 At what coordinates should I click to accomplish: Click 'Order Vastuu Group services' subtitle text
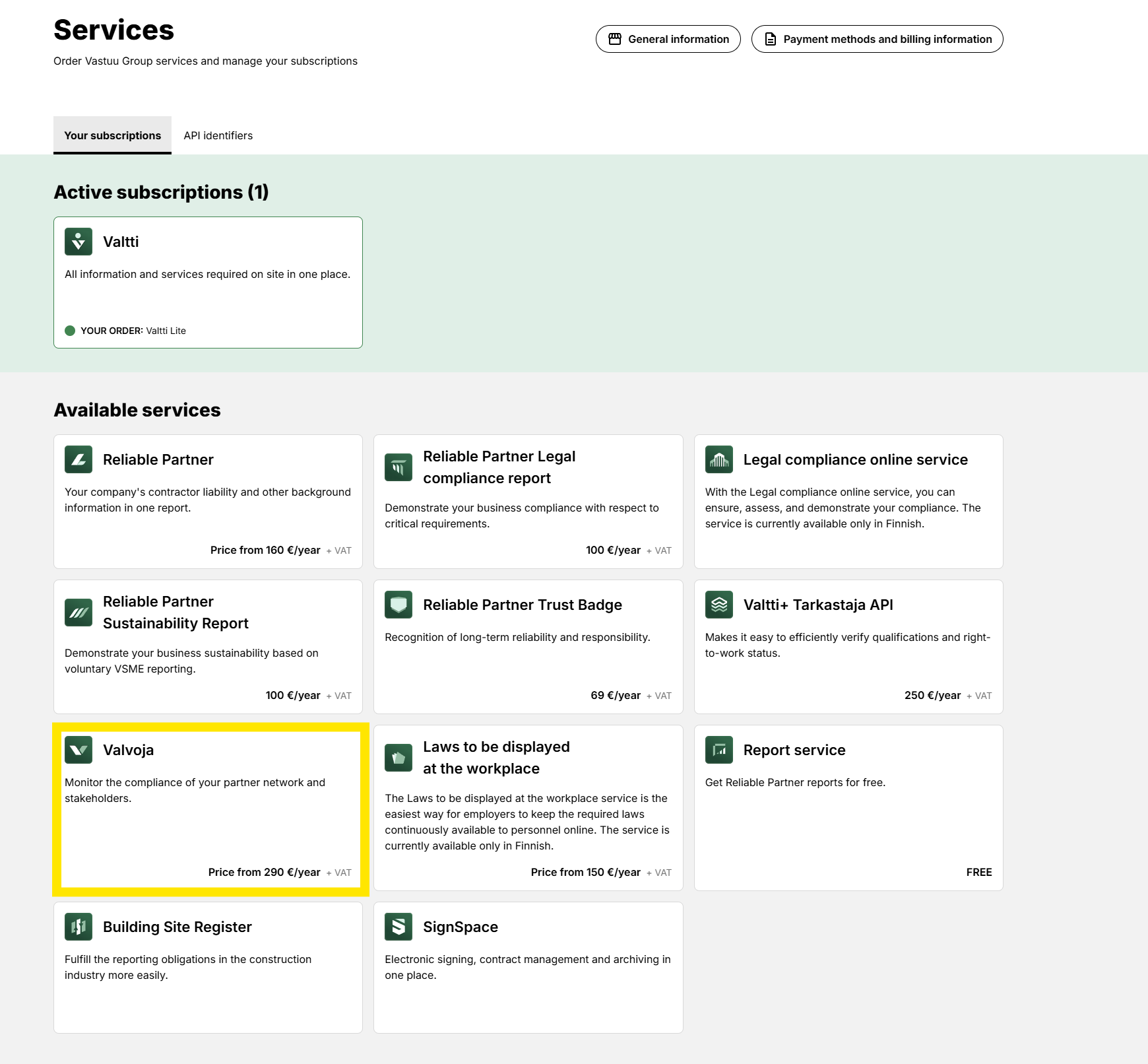205,61
